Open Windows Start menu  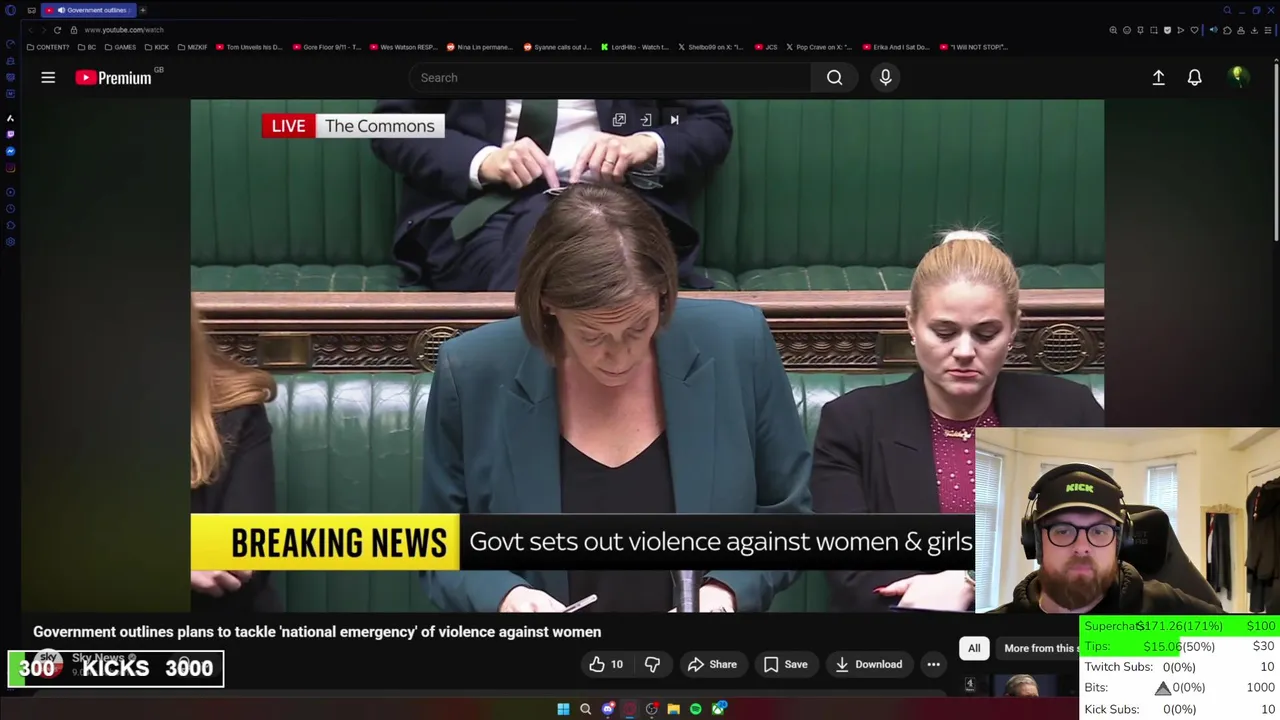click(x=563, y=709)
